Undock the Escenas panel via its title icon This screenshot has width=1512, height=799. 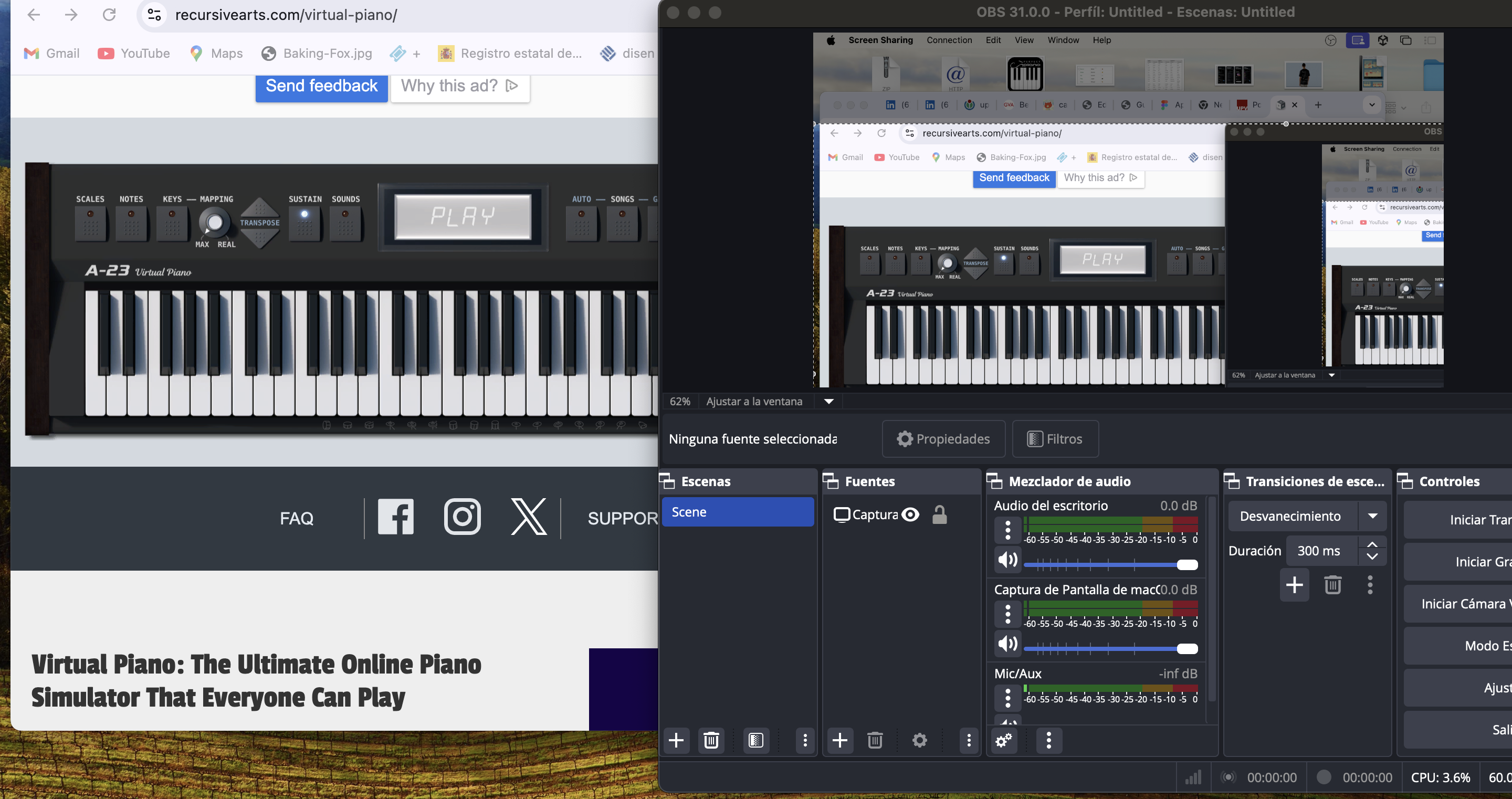coord(667,481)
